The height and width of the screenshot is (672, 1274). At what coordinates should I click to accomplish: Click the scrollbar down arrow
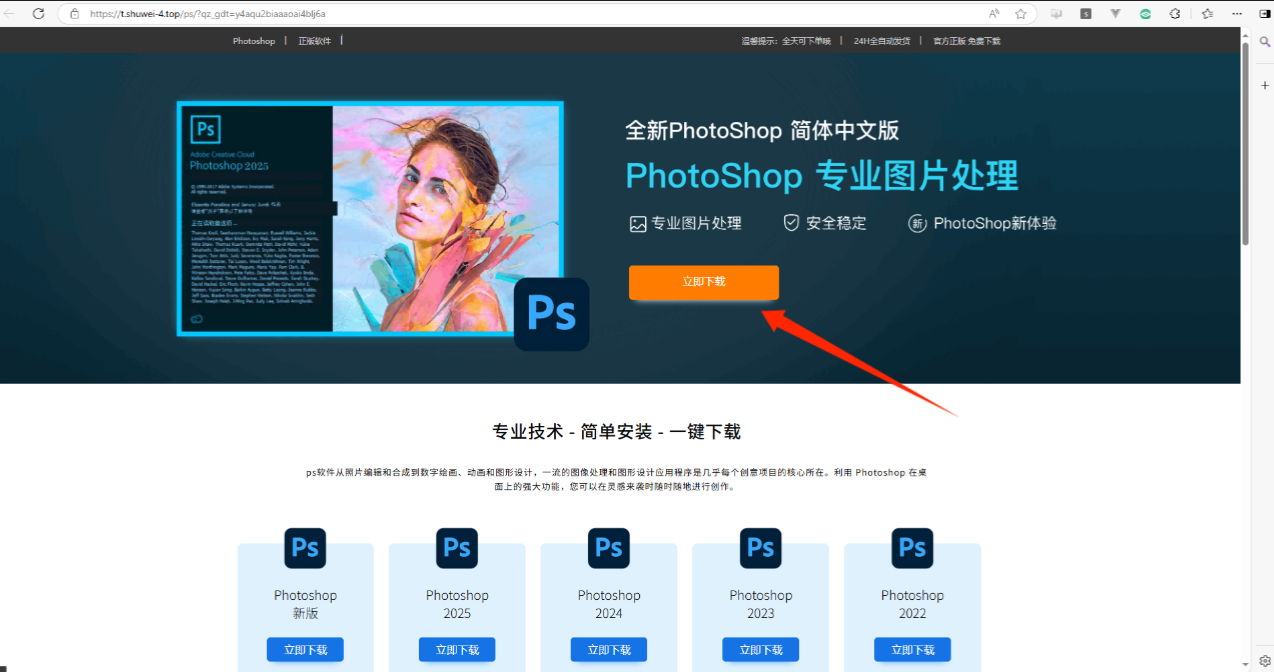pos(1246,663)
